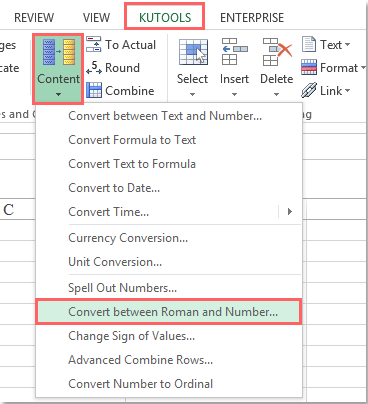Click the Delete tools icon
368x404 pixels.
tap(277, 51)
